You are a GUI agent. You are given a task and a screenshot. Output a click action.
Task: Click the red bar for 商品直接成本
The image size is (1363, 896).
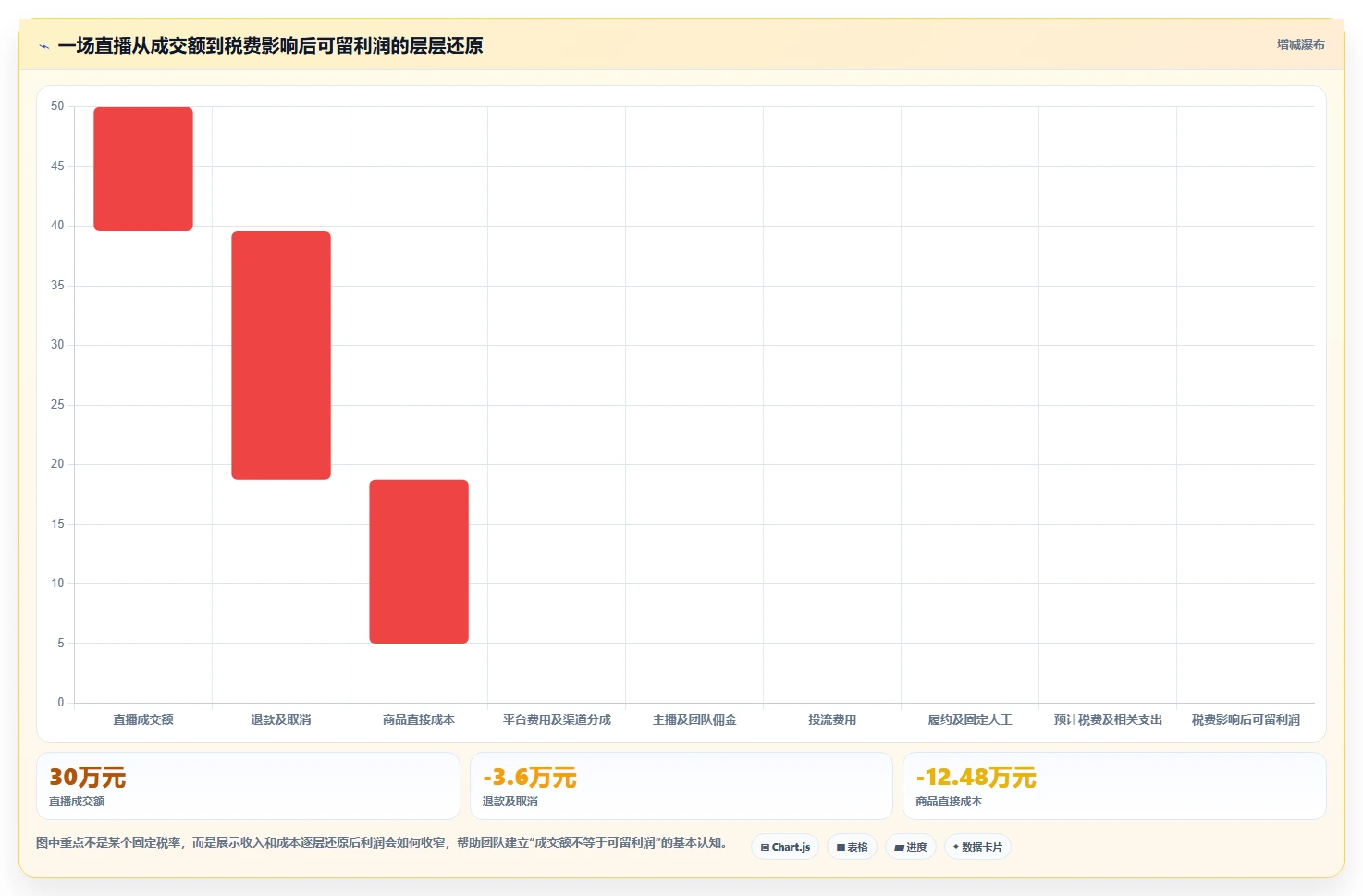(419, 561)
